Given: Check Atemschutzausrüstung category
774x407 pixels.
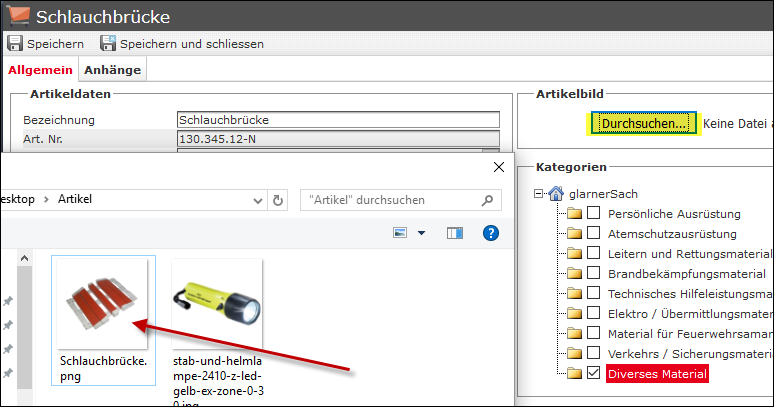Looking at the screenshot, I should [593, 232].
